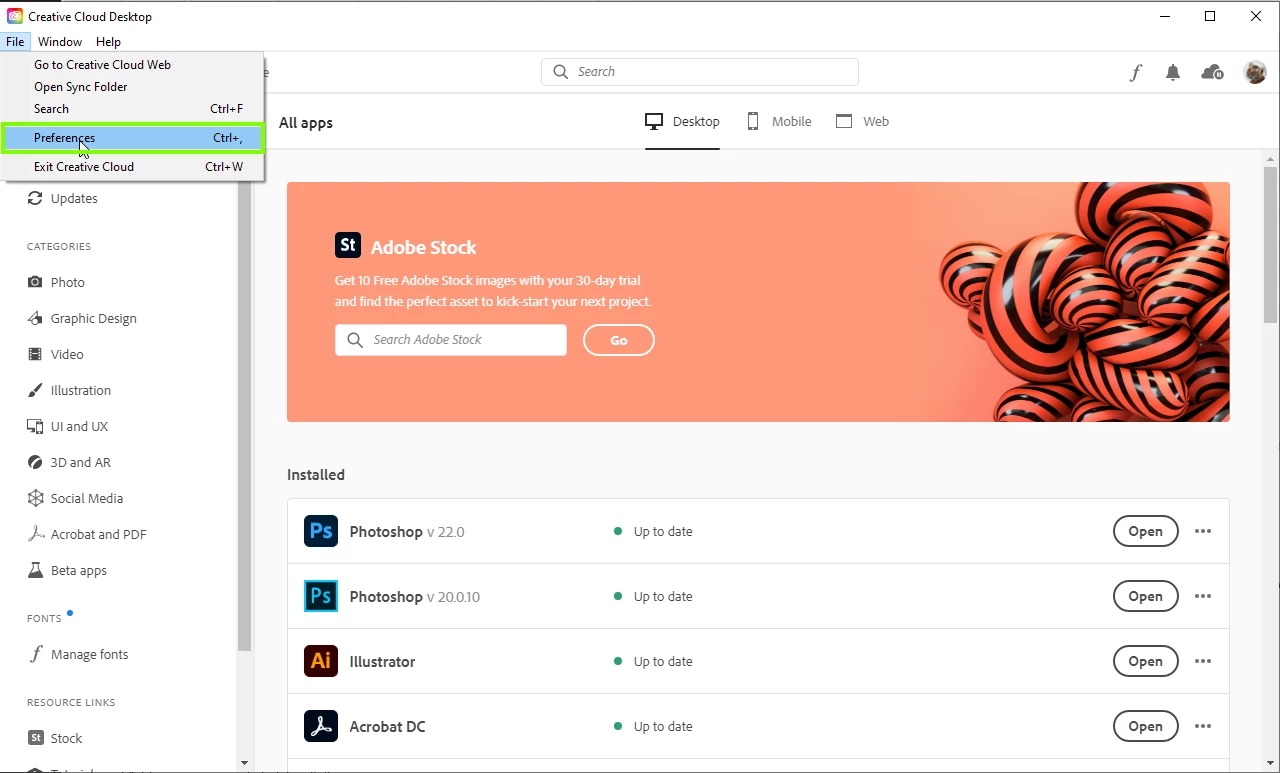Open the UI and UX category

coord(67,426)
